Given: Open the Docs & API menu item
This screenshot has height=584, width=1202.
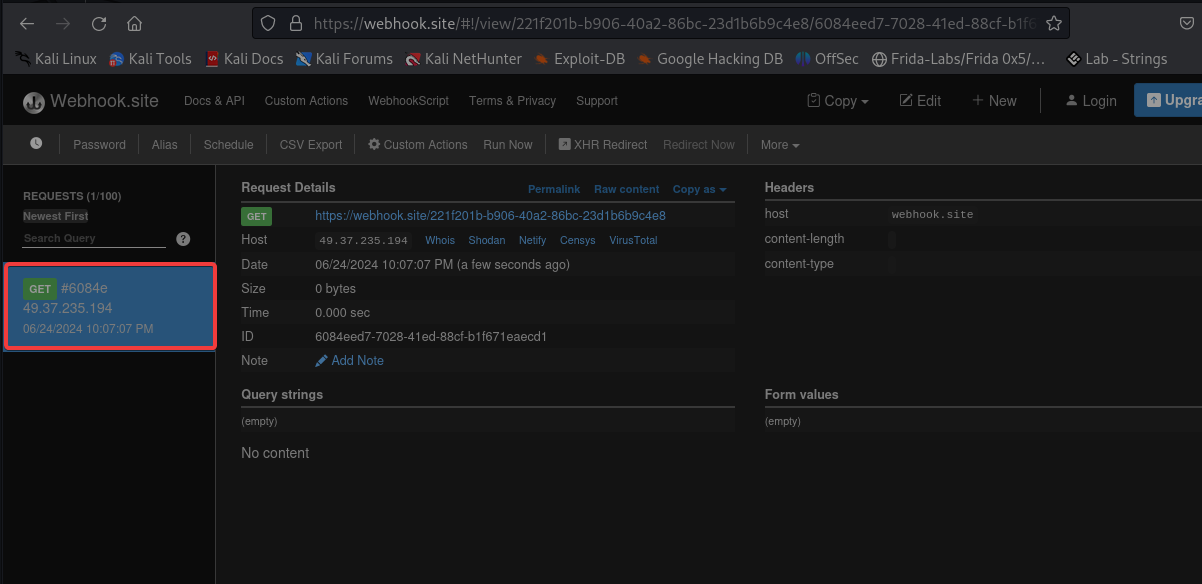Looking at the screenshot, I should [x=212, y=100].
